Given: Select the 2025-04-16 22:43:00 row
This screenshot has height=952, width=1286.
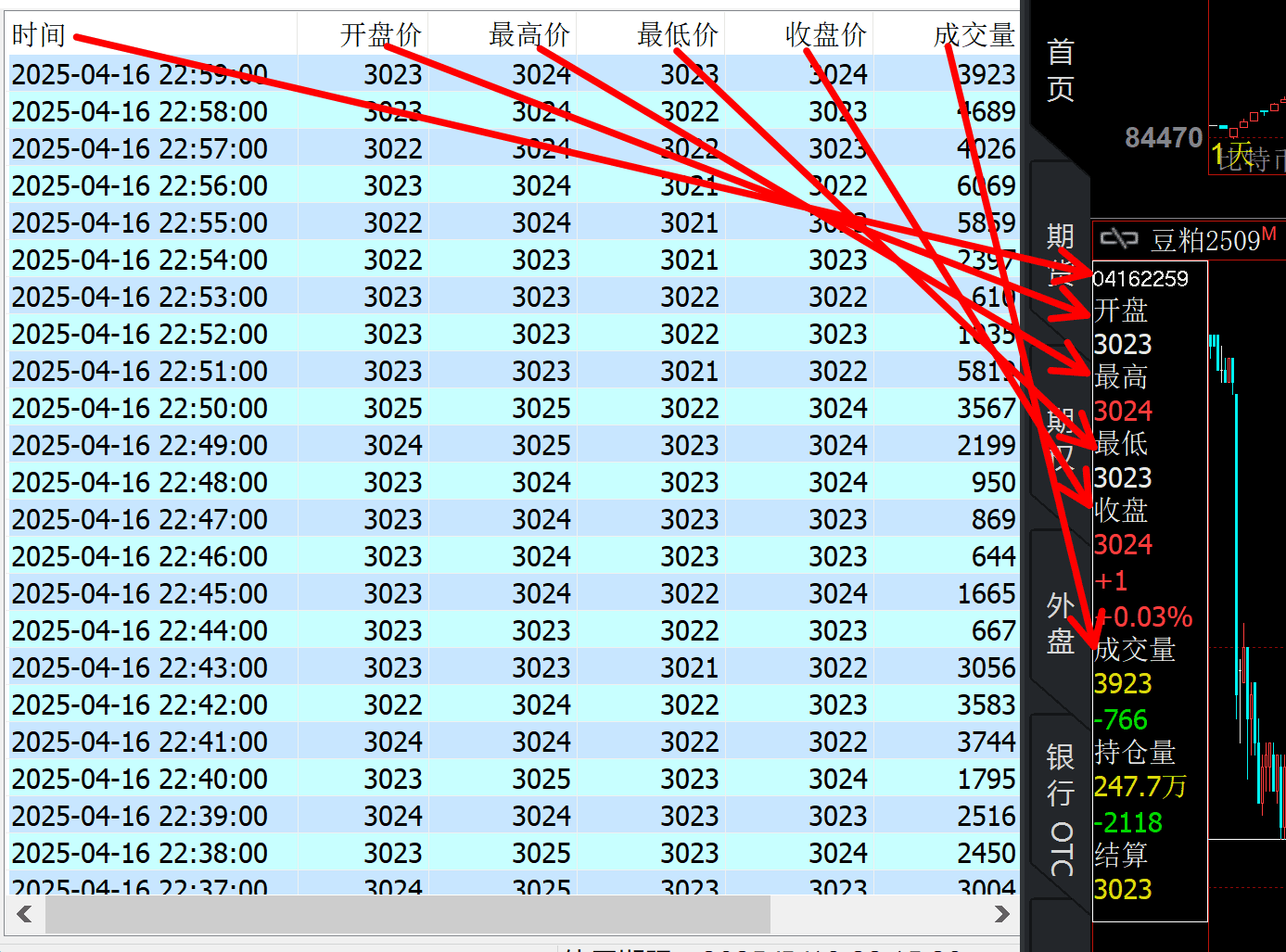Looking at the screenshot, I should (139, 667).
